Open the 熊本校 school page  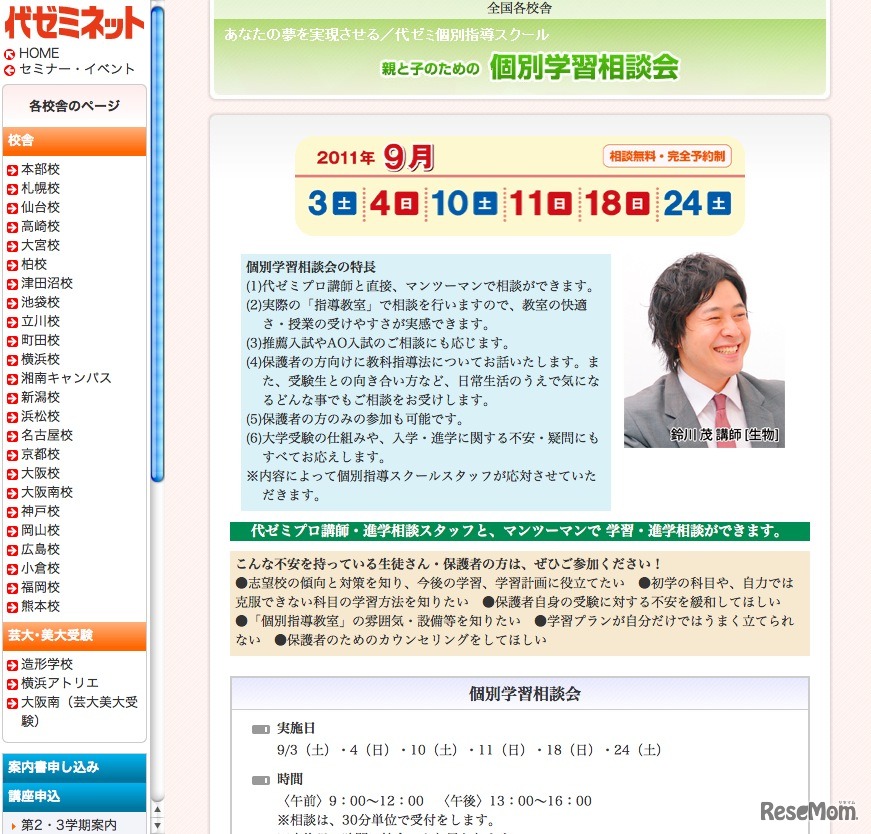pos(40,606)
